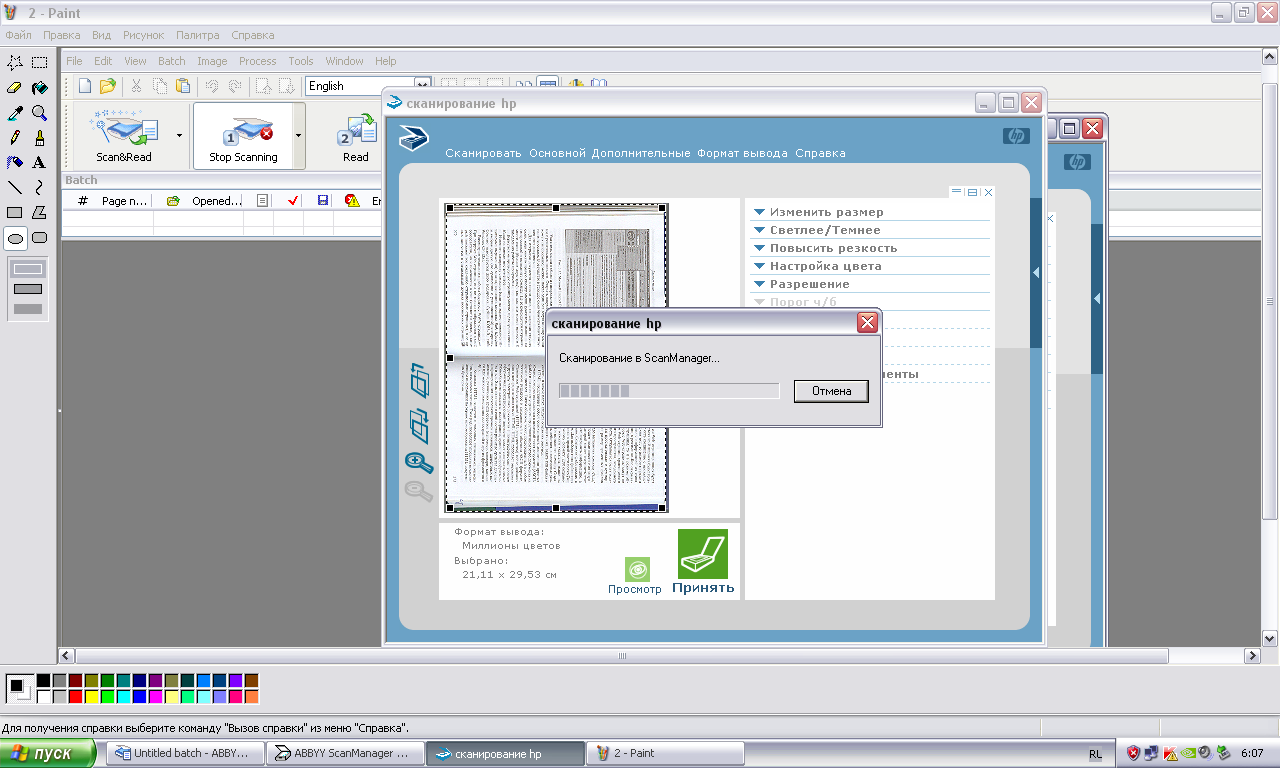Screen dimensions: 1280x768
Task: Select the outline-with-fill shape style
Action: click(28, 289)
